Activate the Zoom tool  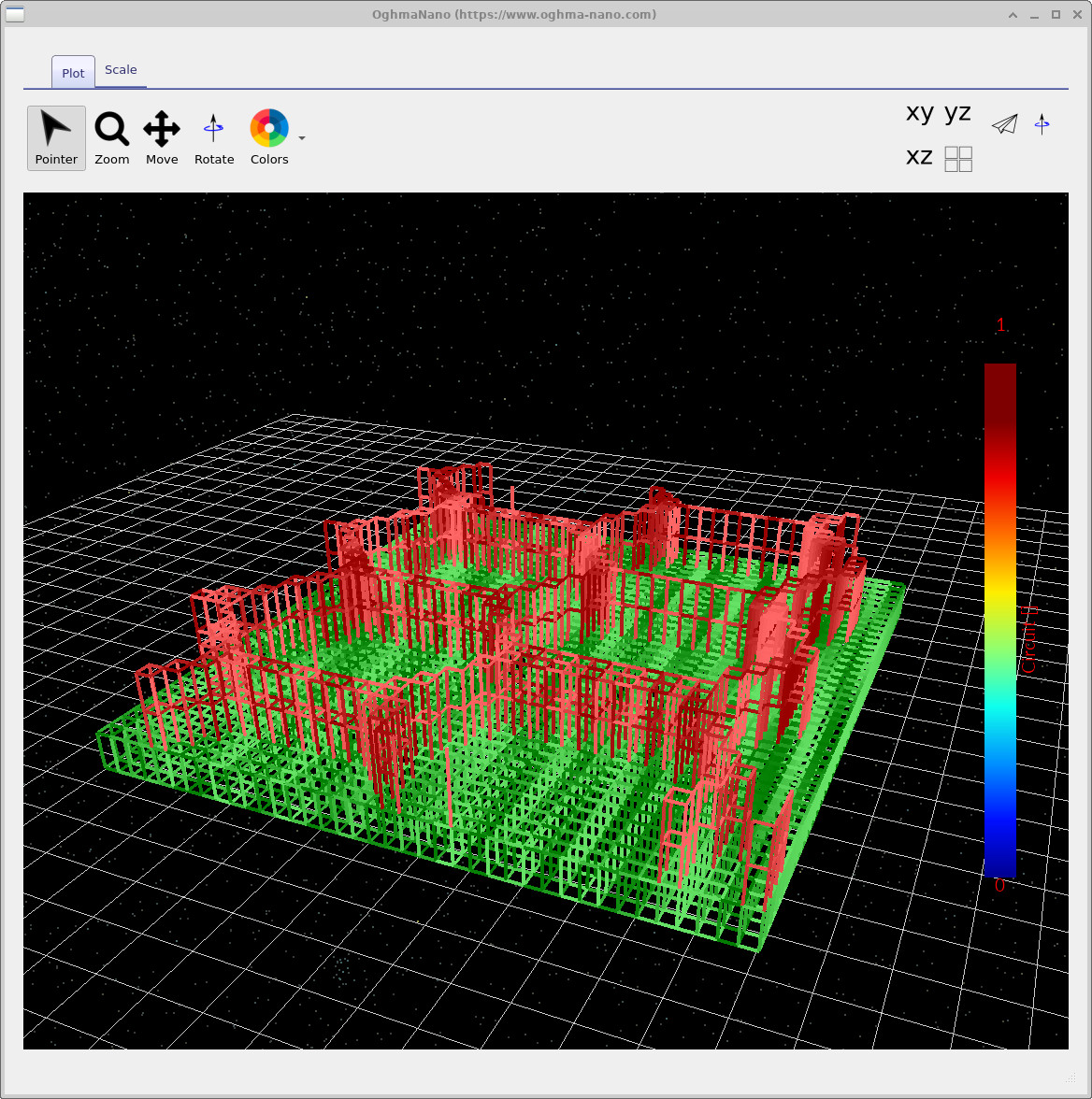pyautogui.click(x=111, y=137)
